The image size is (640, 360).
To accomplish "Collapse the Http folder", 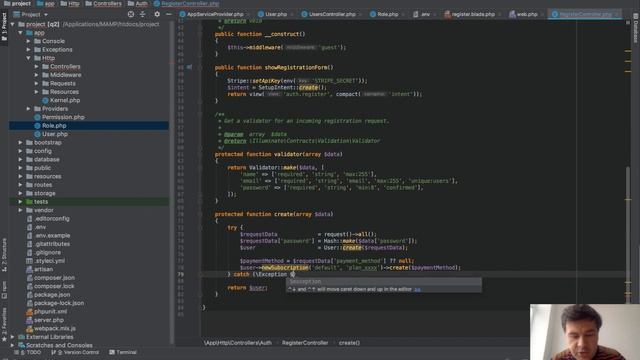I will tap(29, 58).
